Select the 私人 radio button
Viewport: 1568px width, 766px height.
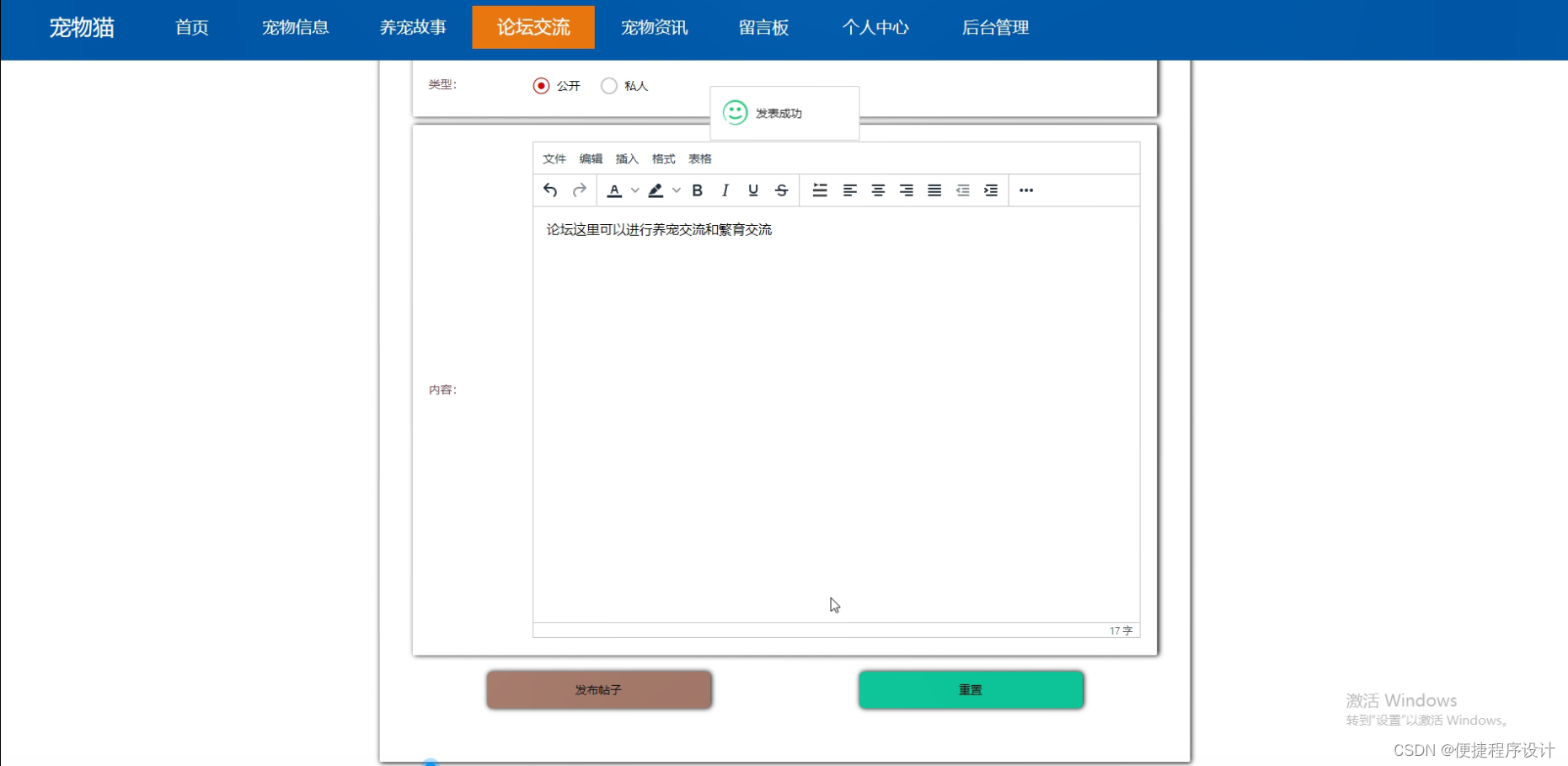pos(609,85)
